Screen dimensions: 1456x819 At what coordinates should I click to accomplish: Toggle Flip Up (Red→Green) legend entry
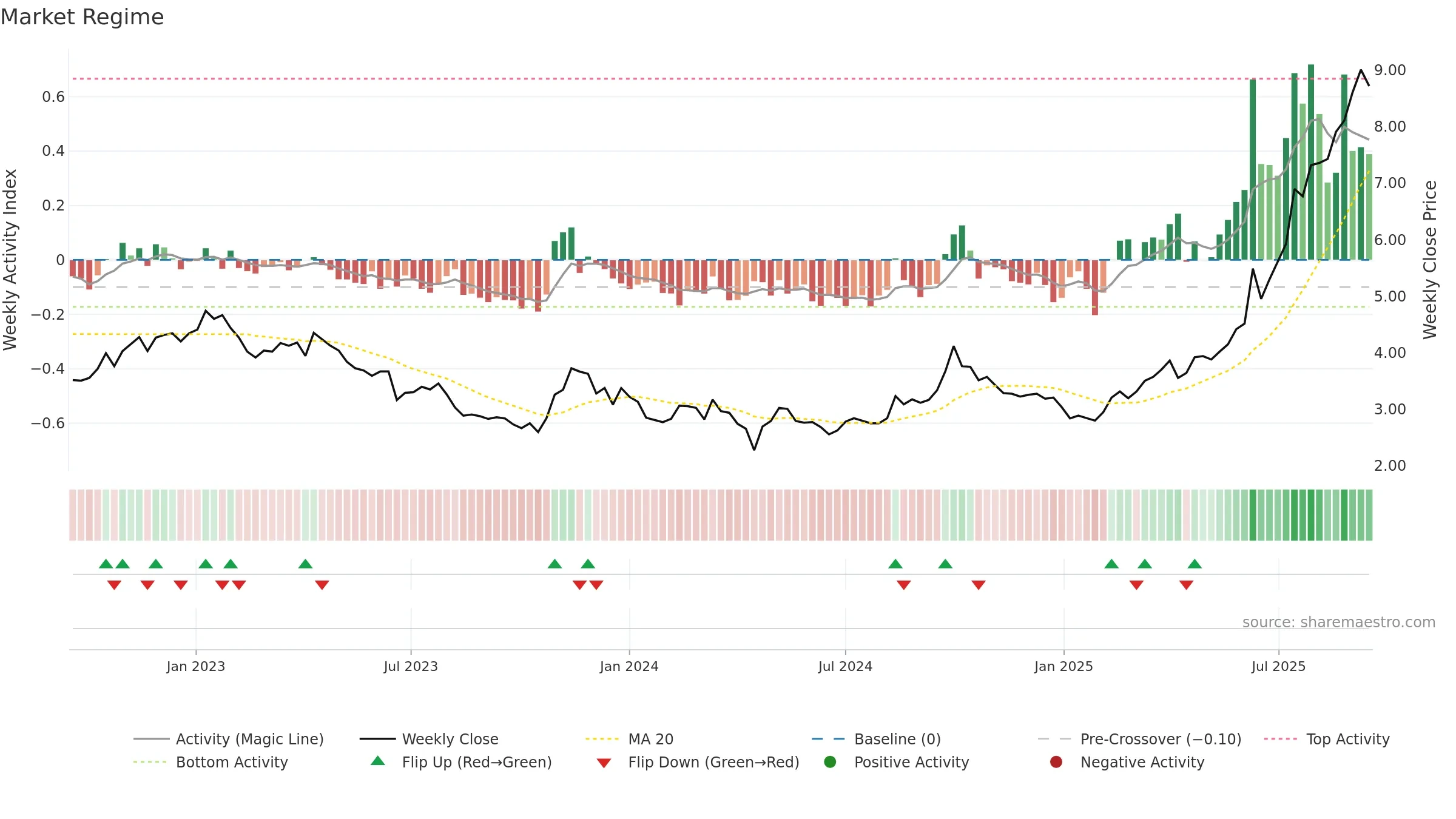tap(461, 762)
